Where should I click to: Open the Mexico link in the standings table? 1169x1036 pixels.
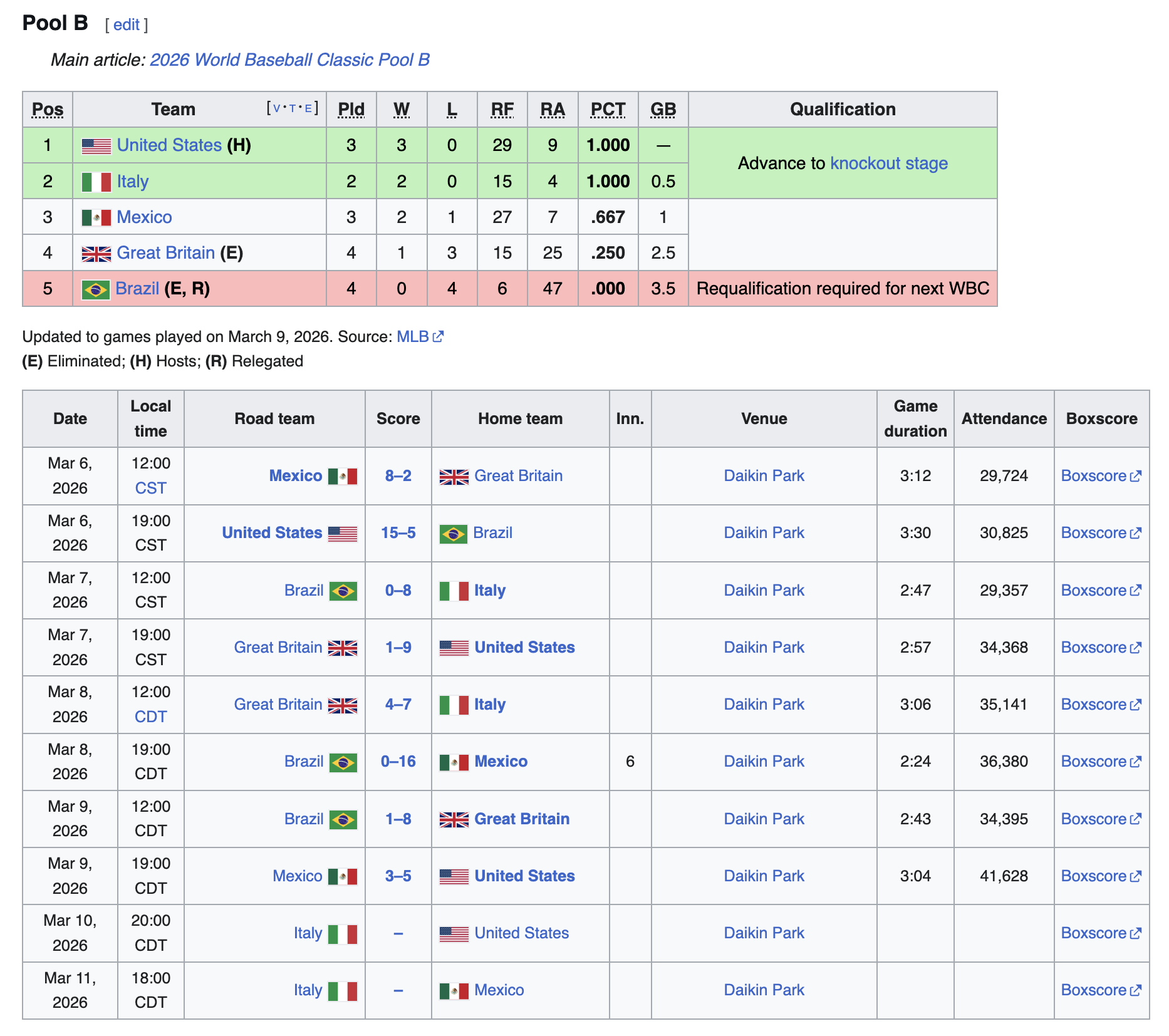(144, 217)
